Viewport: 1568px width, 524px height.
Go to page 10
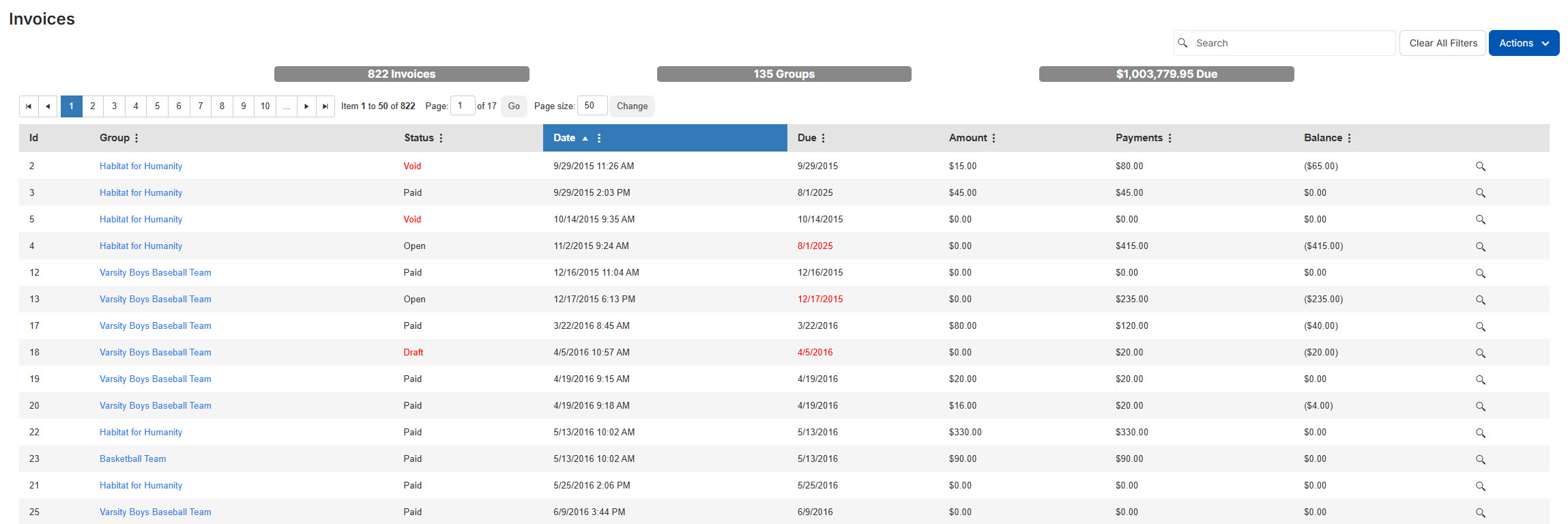tap(265, 106)
